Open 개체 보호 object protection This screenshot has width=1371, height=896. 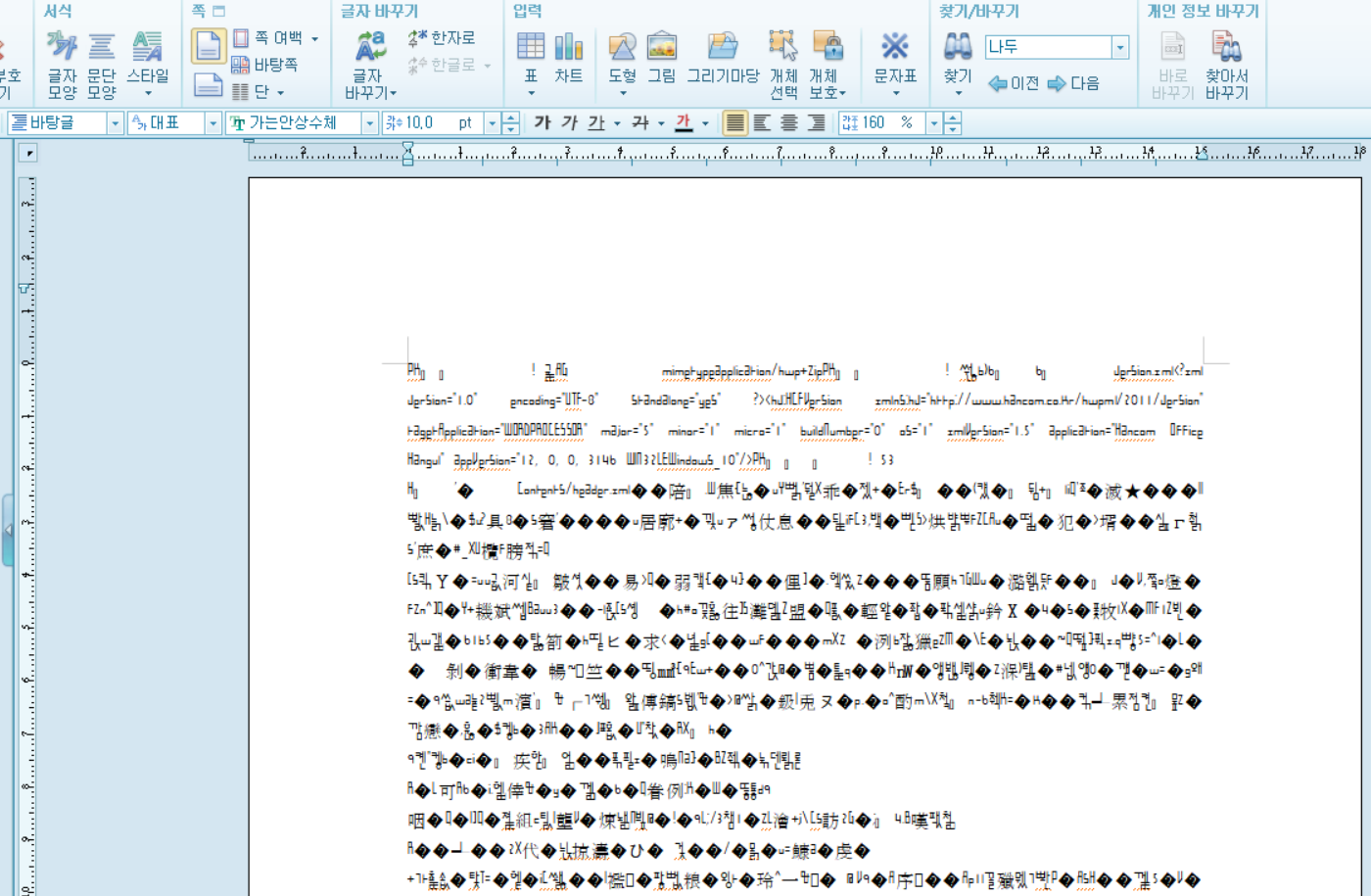click(x=827, y=65)
